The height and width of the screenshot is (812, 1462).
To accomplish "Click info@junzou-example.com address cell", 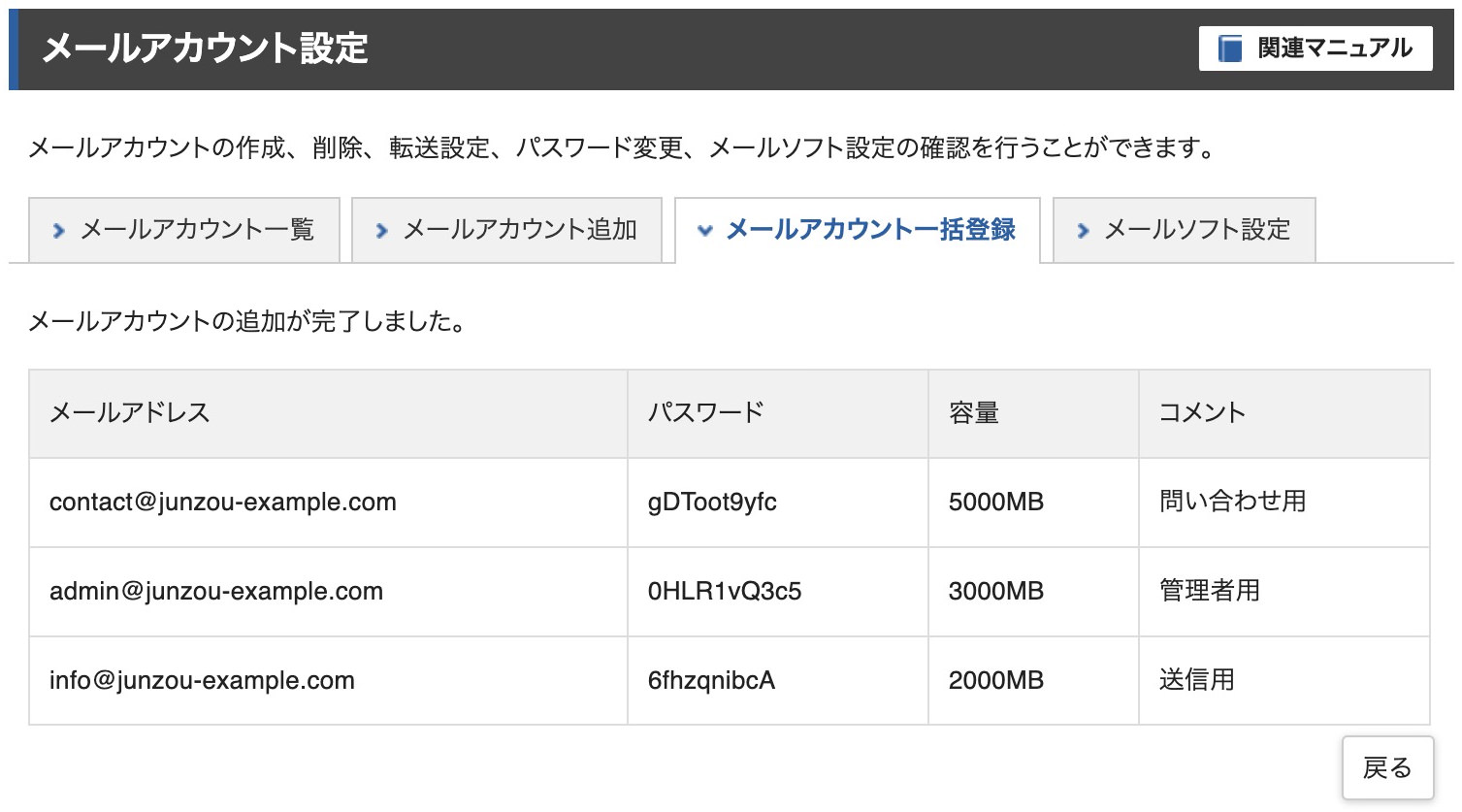I will (202, 681).
